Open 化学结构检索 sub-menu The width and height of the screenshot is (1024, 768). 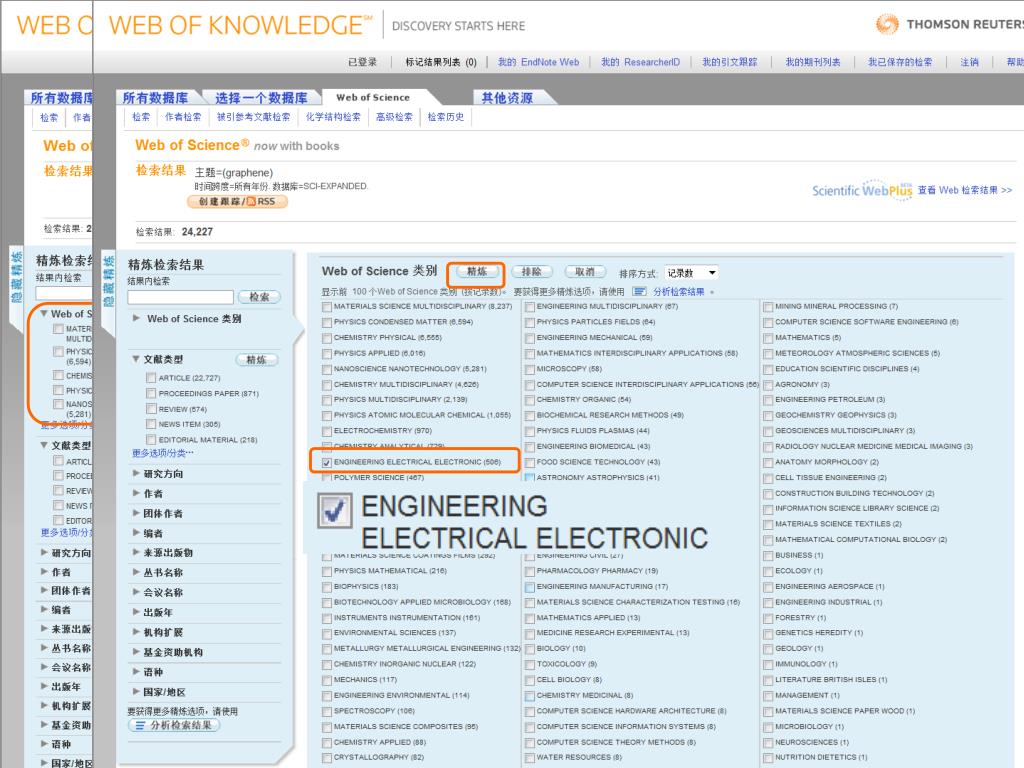(x=333, y=117)
